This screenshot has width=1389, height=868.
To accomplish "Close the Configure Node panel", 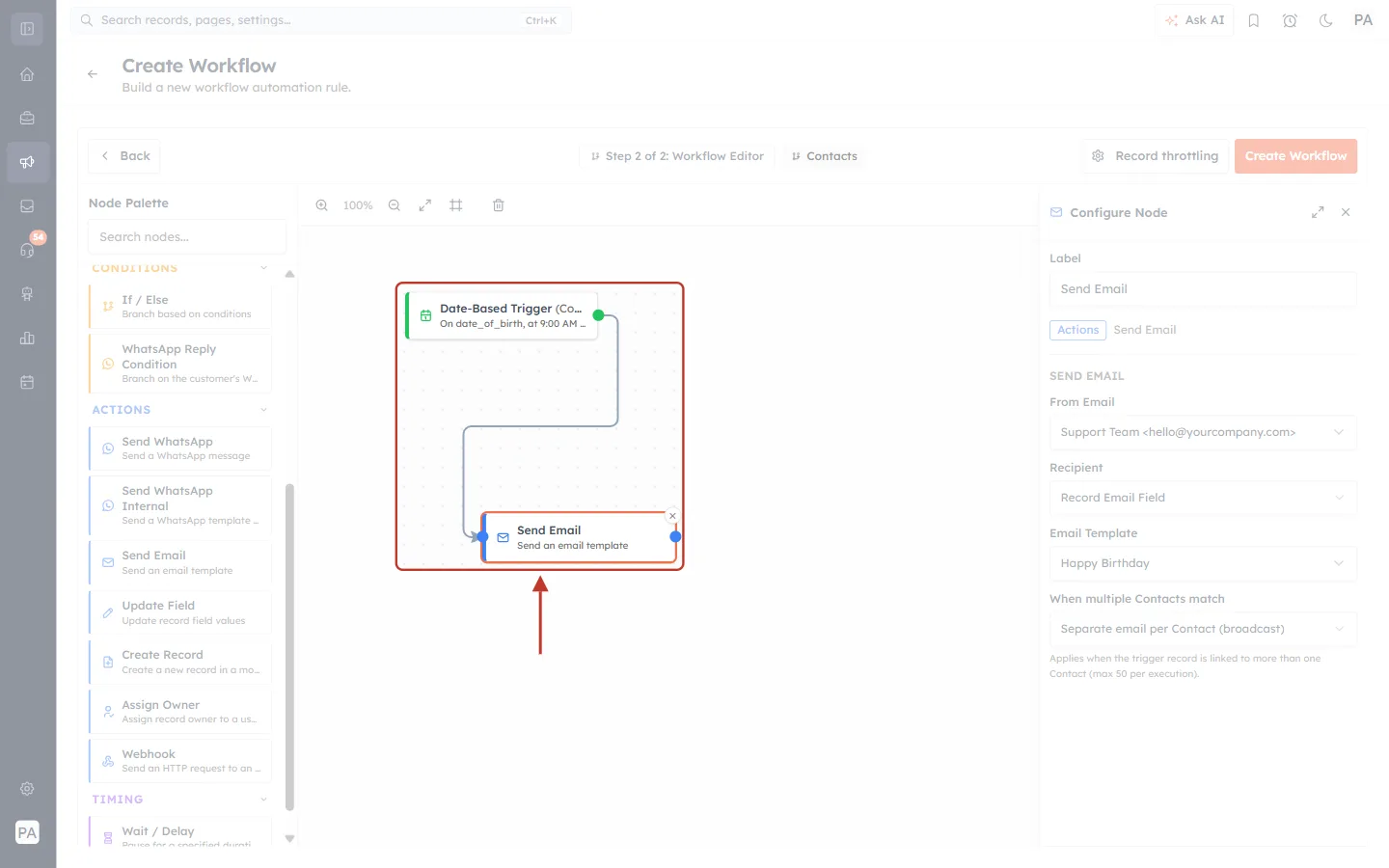I will point(1346,212).
